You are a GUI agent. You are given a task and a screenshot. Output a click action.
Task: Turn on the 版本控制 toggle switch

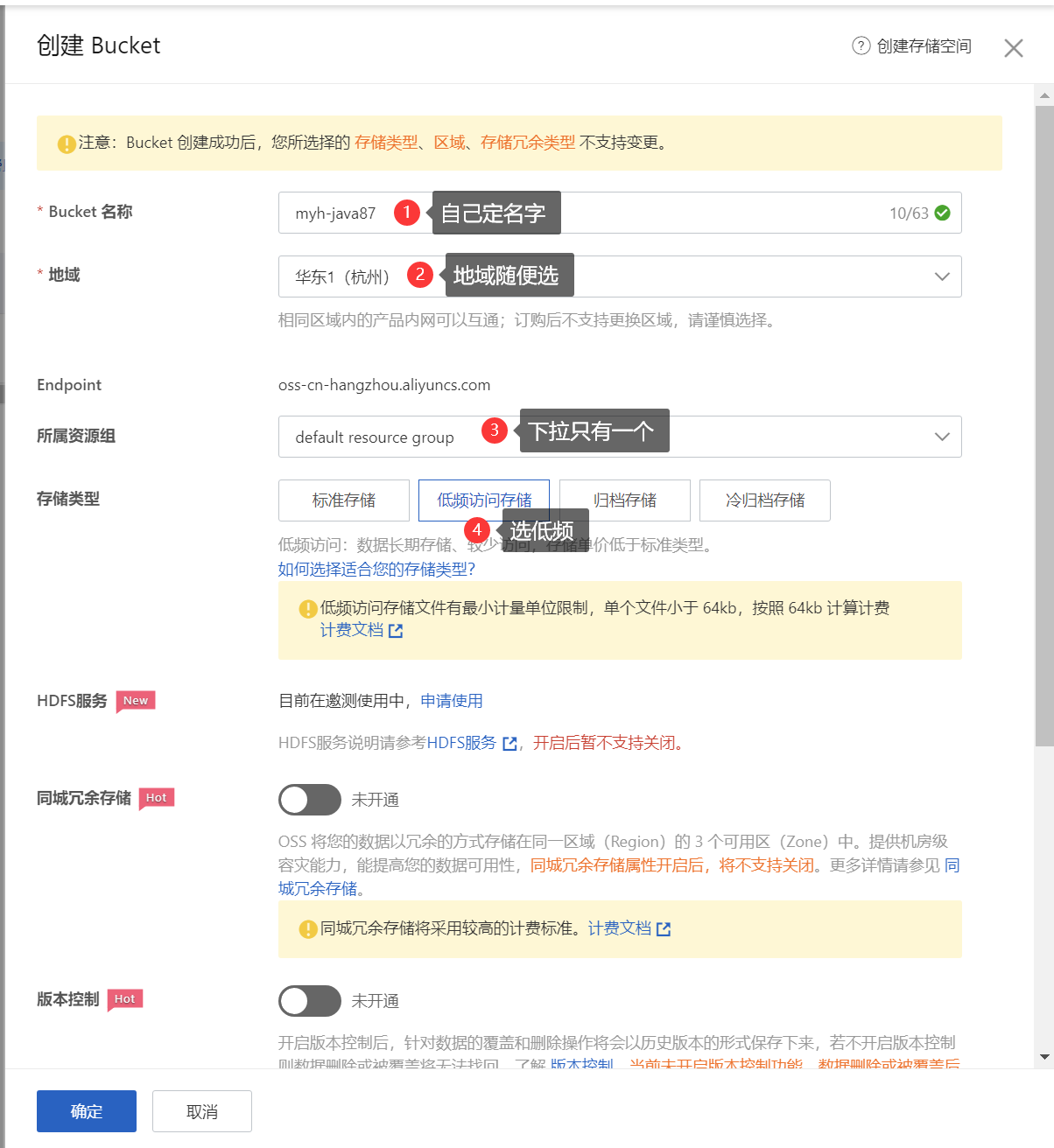tap(309, 1001)
